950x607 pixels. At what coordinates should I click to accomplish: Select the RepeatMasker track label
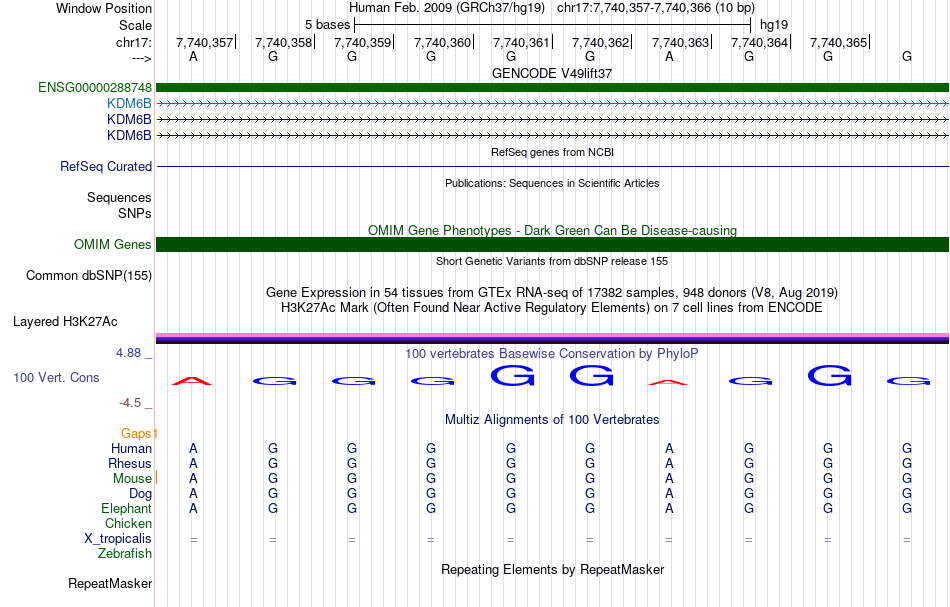tap(110, 583)
